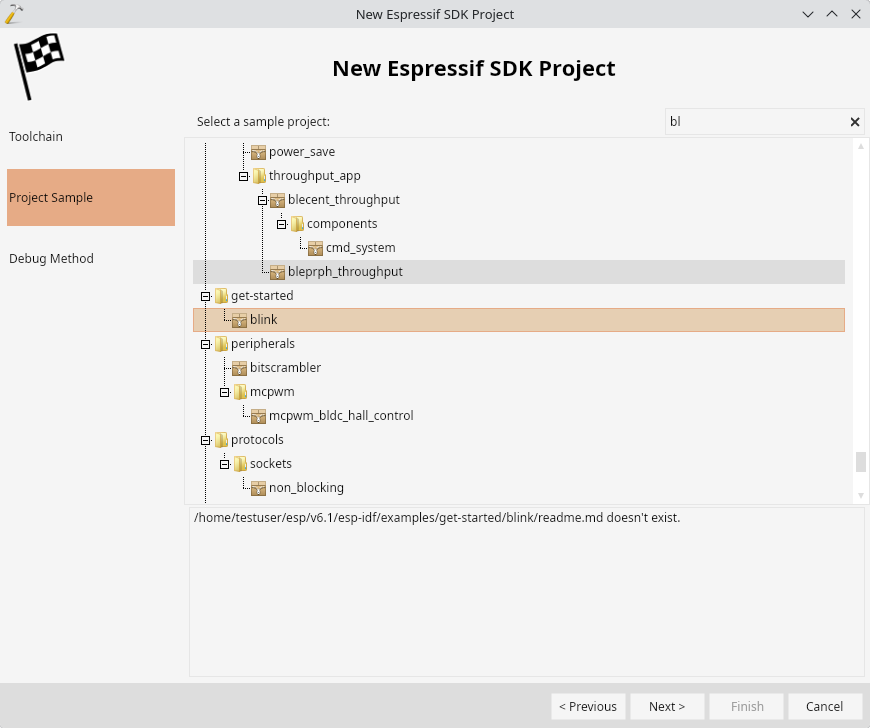This screenshot has width=870, height=728.
Task: Collapse the peripherals folder node
Action: pyautogui.click(x=205, y=345)
